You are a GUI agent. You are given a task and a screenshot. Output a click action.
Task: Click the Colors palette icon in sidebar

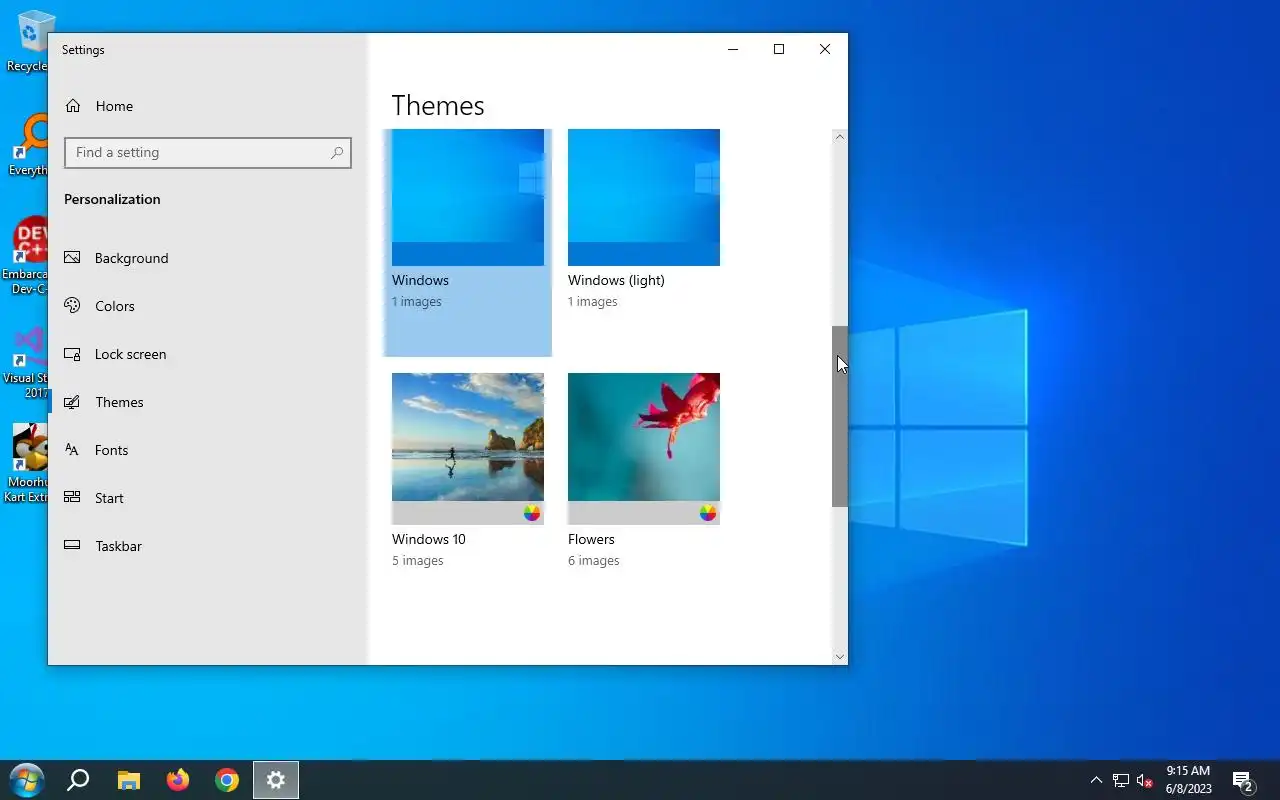click(72, 306)
